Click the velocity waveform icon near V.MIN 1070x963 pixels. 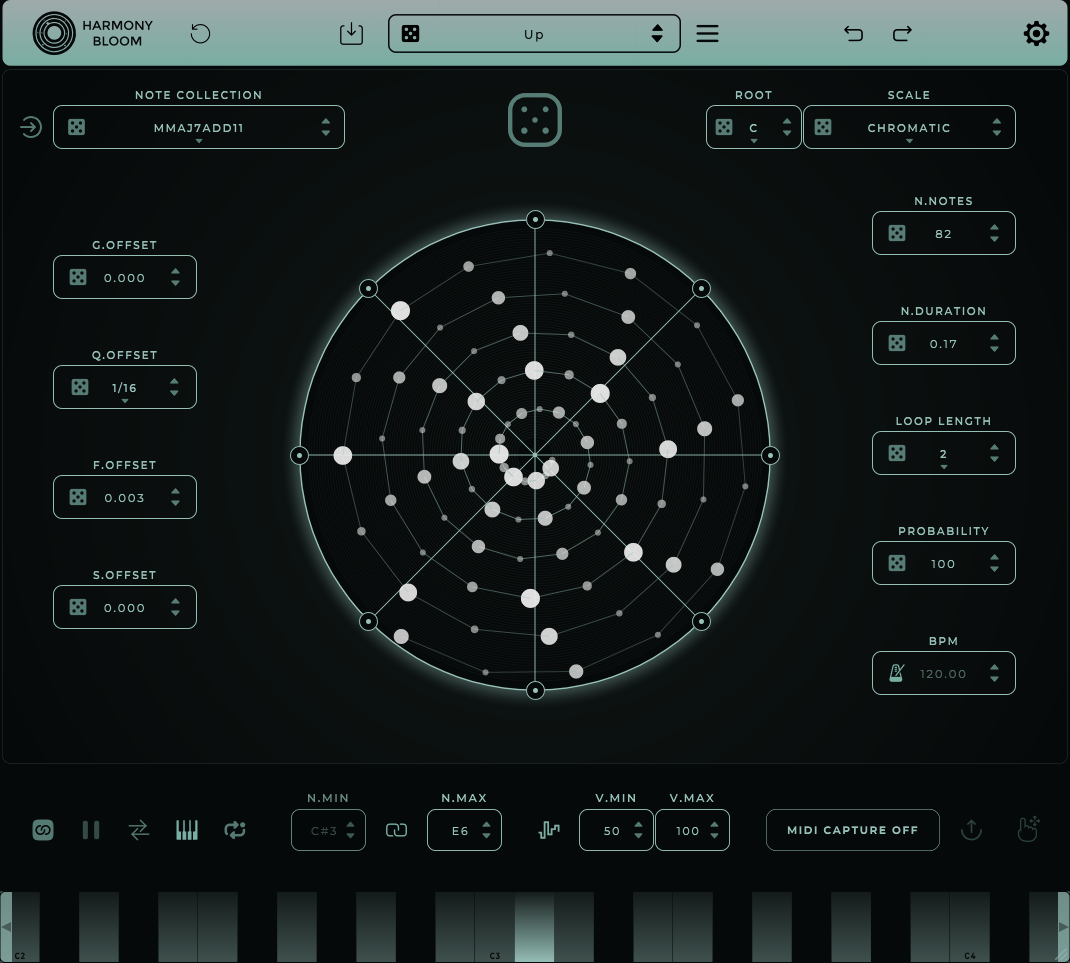[549, 830]
